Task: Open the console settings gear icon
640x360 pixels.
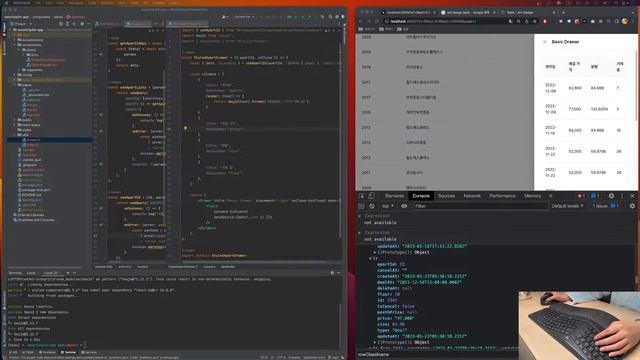Action: click(632, 206)
